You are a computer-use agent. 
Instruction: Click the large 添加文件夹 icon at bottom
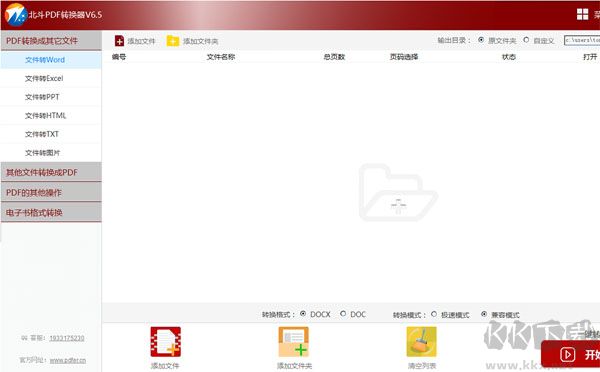[x=293, y=341]
